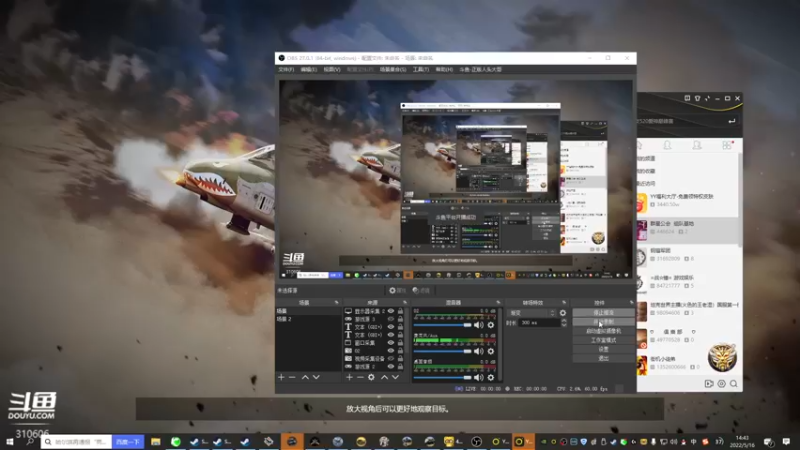Click the 百度一下 button on the taskbar

[128, 442]
